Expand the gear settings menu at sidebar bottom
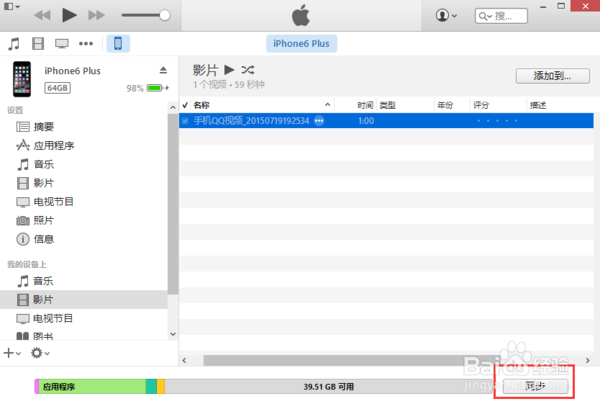This screenshot has width=600, height=404. [x=40, y=352]
